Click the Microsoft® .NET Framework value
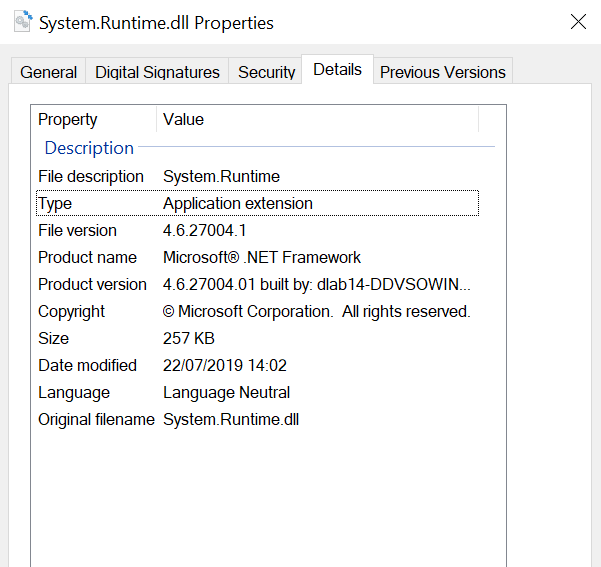The height and width of the screenshot is (567, 601). [262, 257]
